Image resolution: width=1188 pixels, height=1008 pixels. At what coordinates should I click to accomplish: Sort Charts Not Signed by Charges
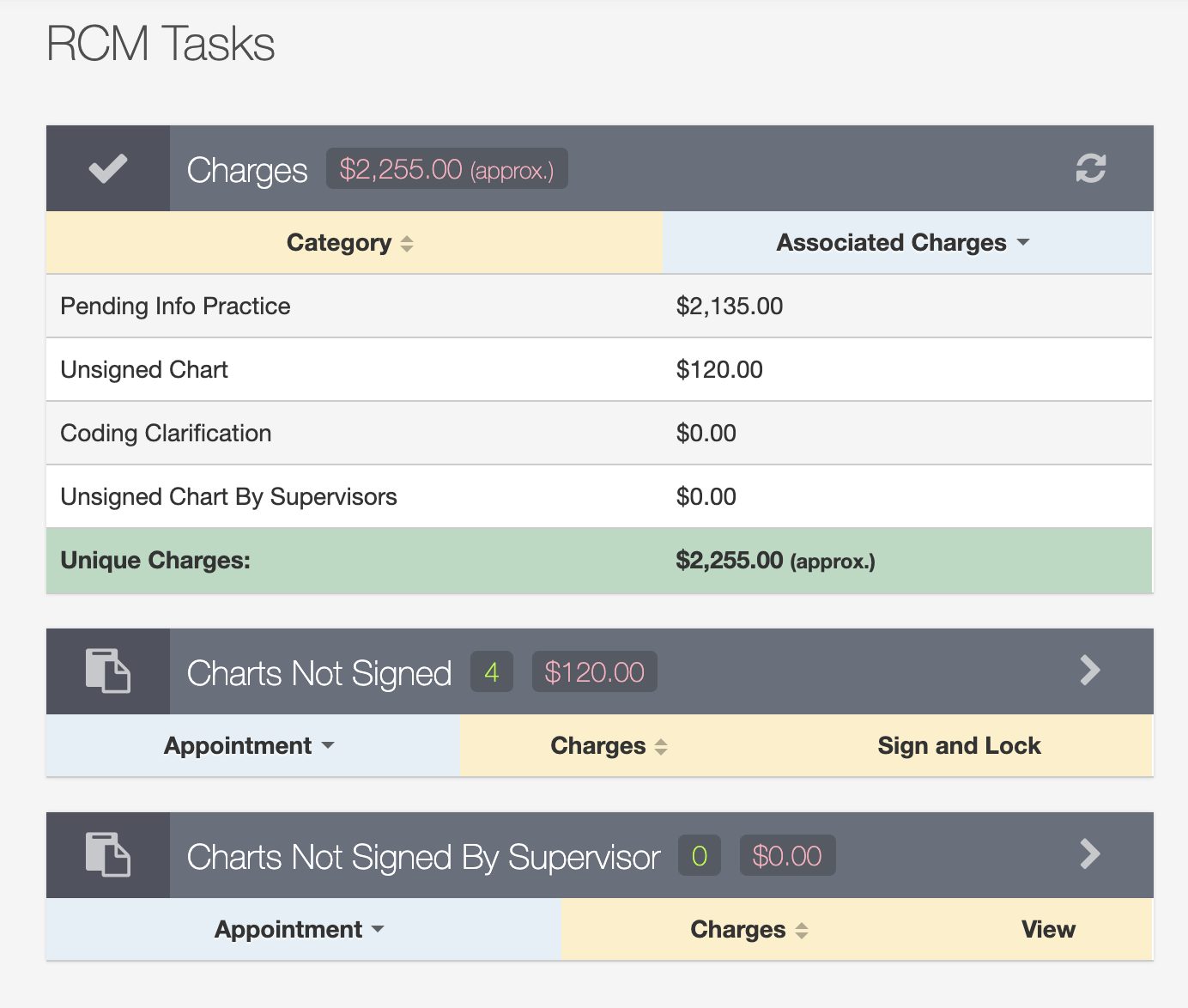[x=612, y=745]
